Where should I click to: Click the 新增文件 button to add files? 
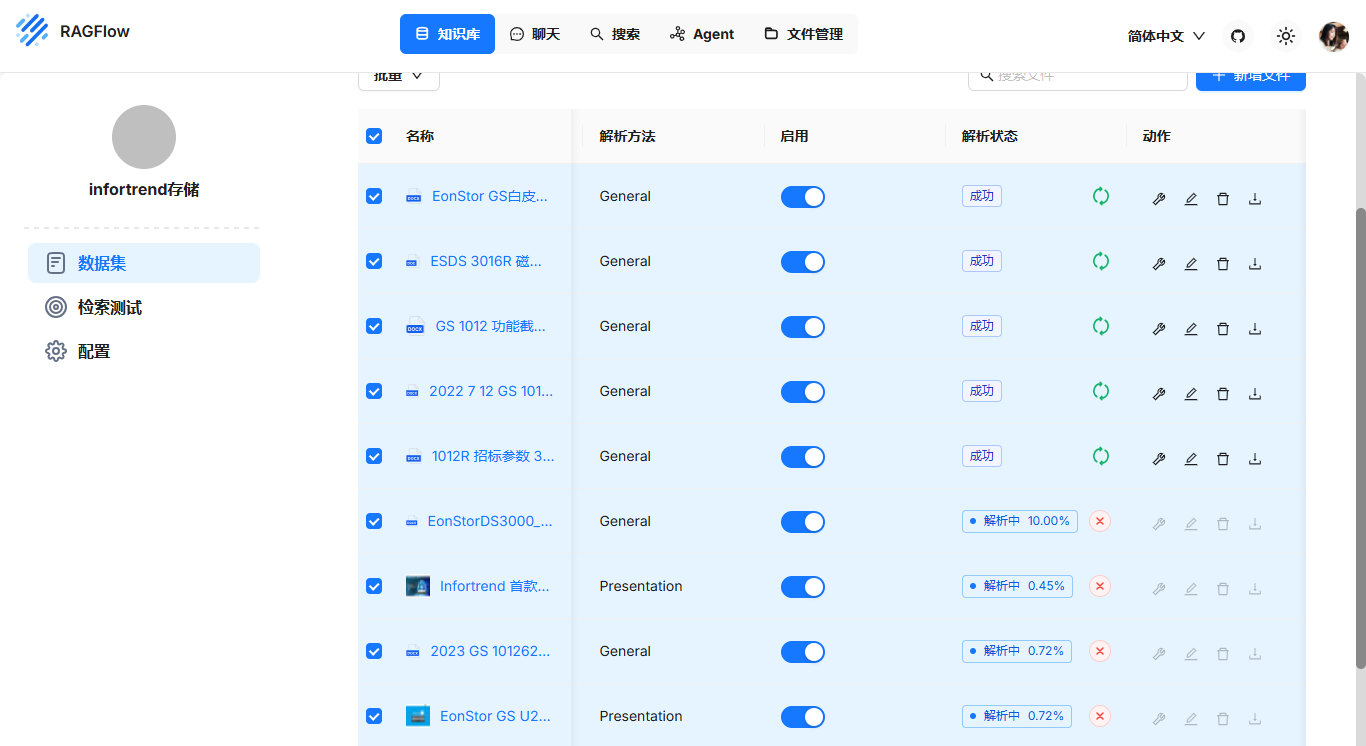tap(1250, 75)
